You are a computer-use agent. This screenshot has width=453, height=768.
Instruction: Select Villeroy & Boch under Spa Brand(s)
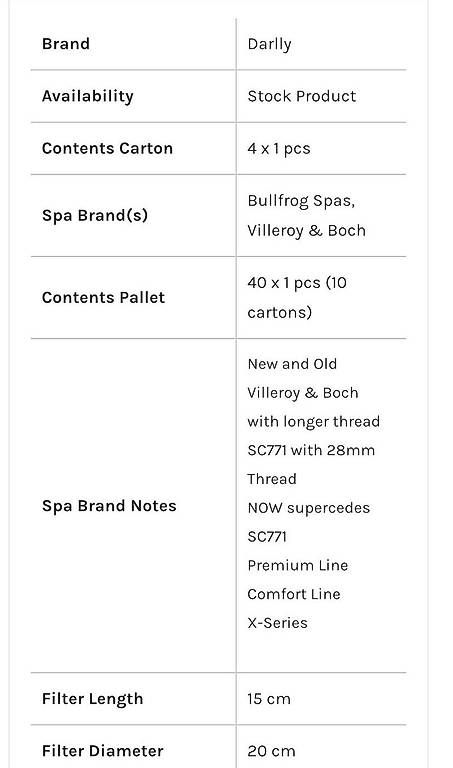(x=307, y=230)
